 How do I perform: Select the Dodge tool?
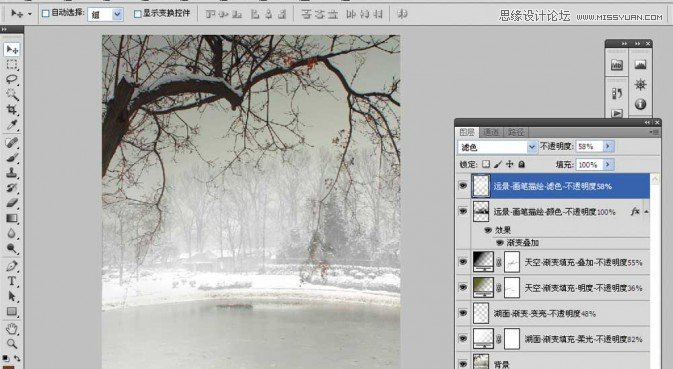click(12, 248)
